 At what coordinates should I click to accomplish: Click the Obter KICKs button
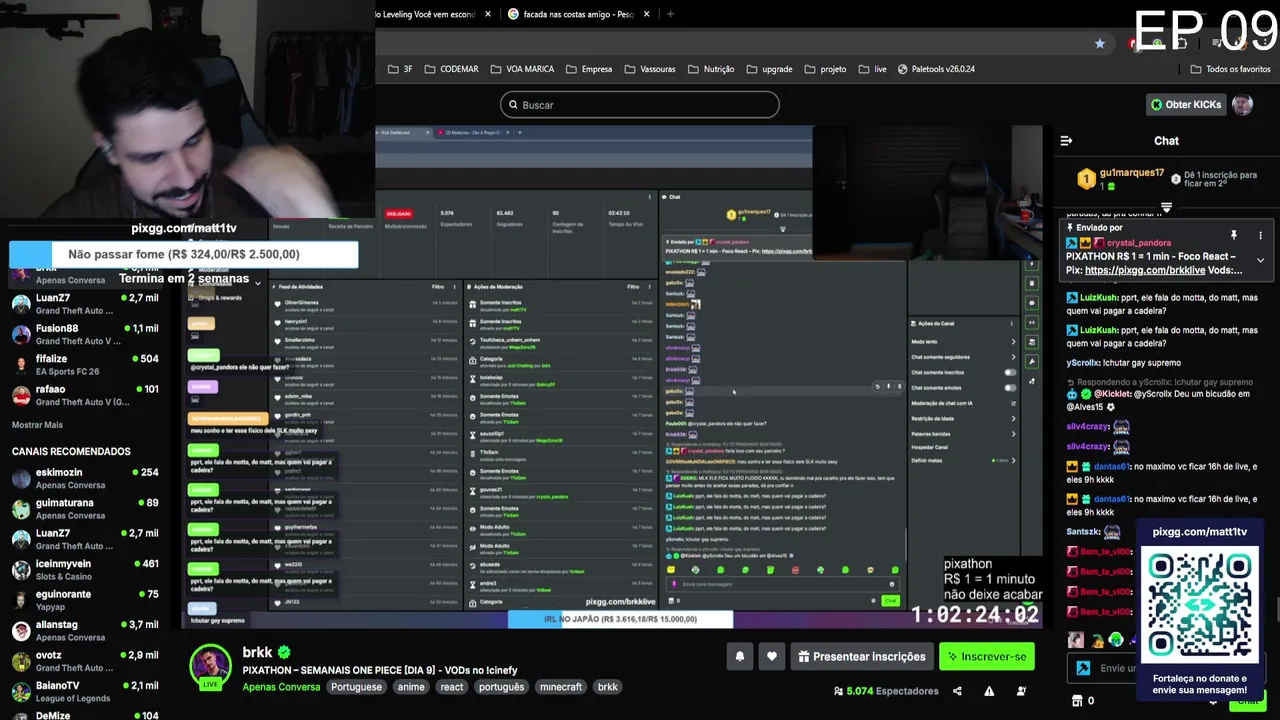tap(1185, 104)
